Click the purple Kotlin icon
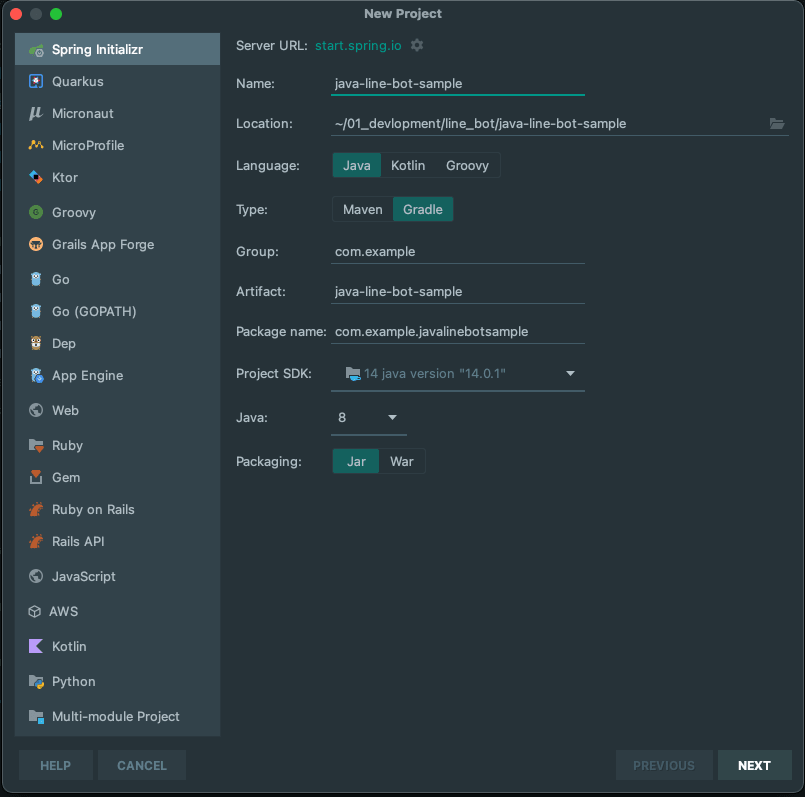This screenshot has height=797, width=805. pos(36,647)
